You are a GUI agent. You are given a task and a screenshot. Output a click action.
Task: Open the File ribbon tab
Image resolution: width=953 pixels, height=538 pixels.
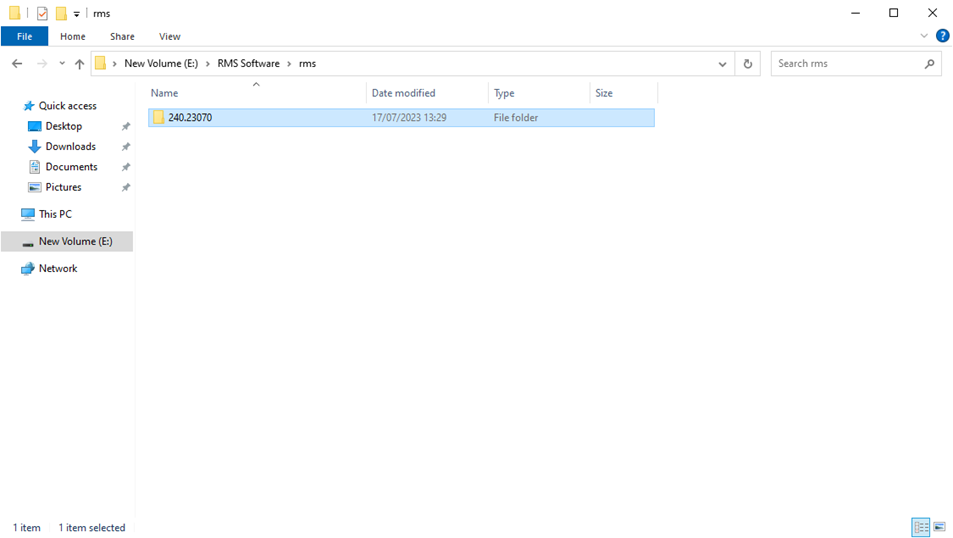24,36
